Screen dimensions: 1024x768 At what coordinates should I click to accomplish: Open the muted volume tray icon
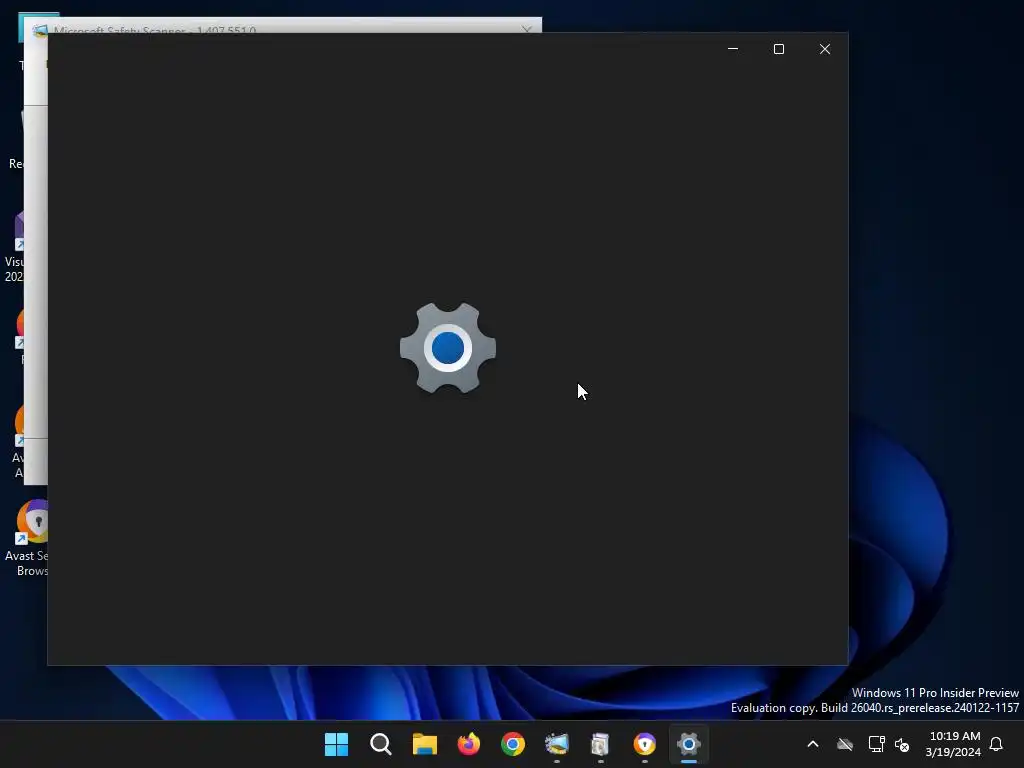pos(902,744)
